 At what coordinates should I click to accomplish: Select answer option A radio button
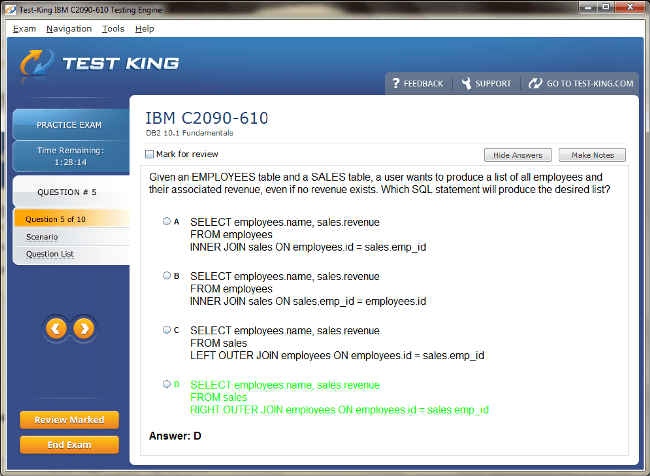(167, 221)
